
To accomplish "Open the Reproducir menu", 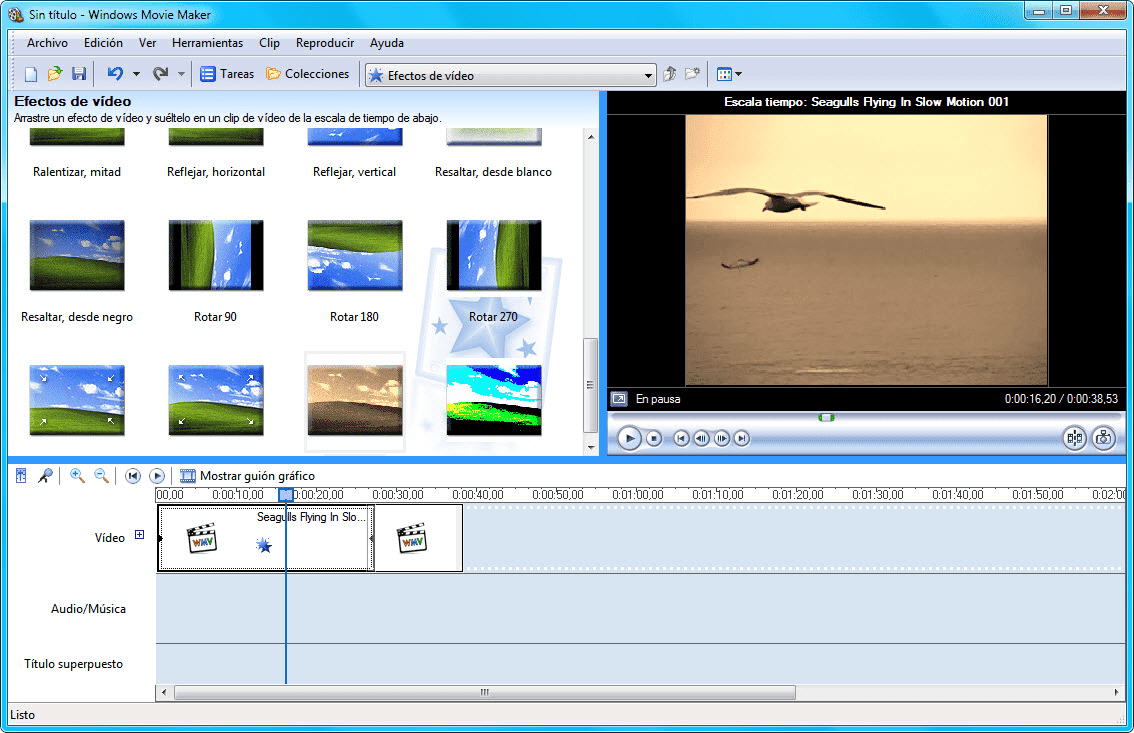I will (324, 43).
